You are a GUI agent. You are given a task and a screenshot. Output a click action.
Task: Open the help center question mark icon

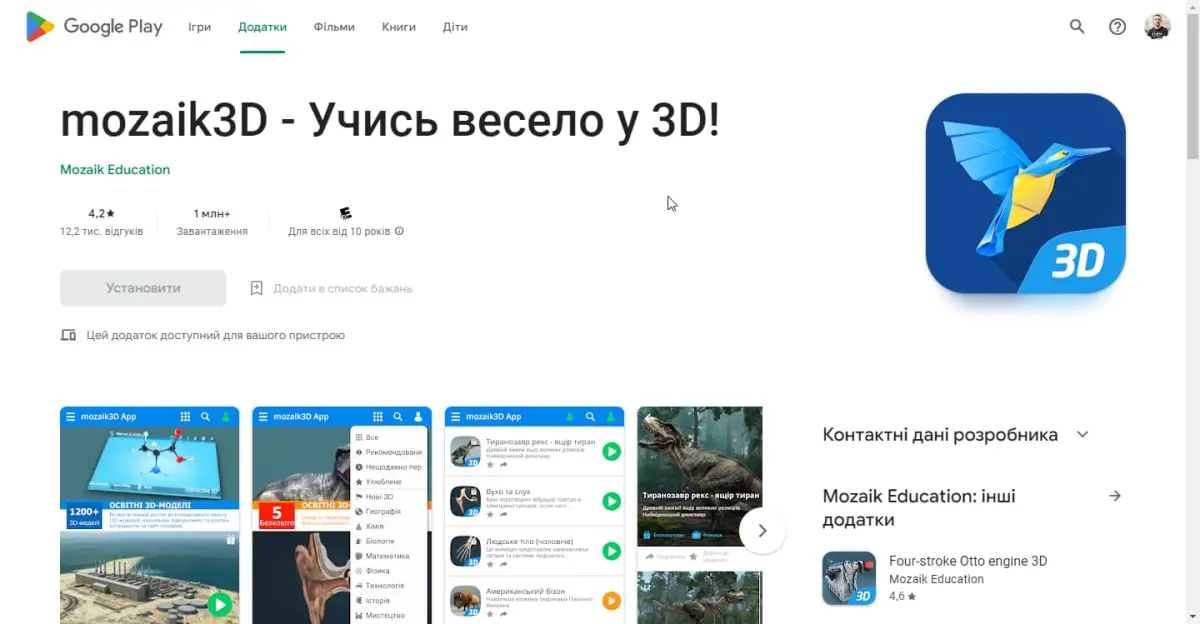coord(1117,27)
